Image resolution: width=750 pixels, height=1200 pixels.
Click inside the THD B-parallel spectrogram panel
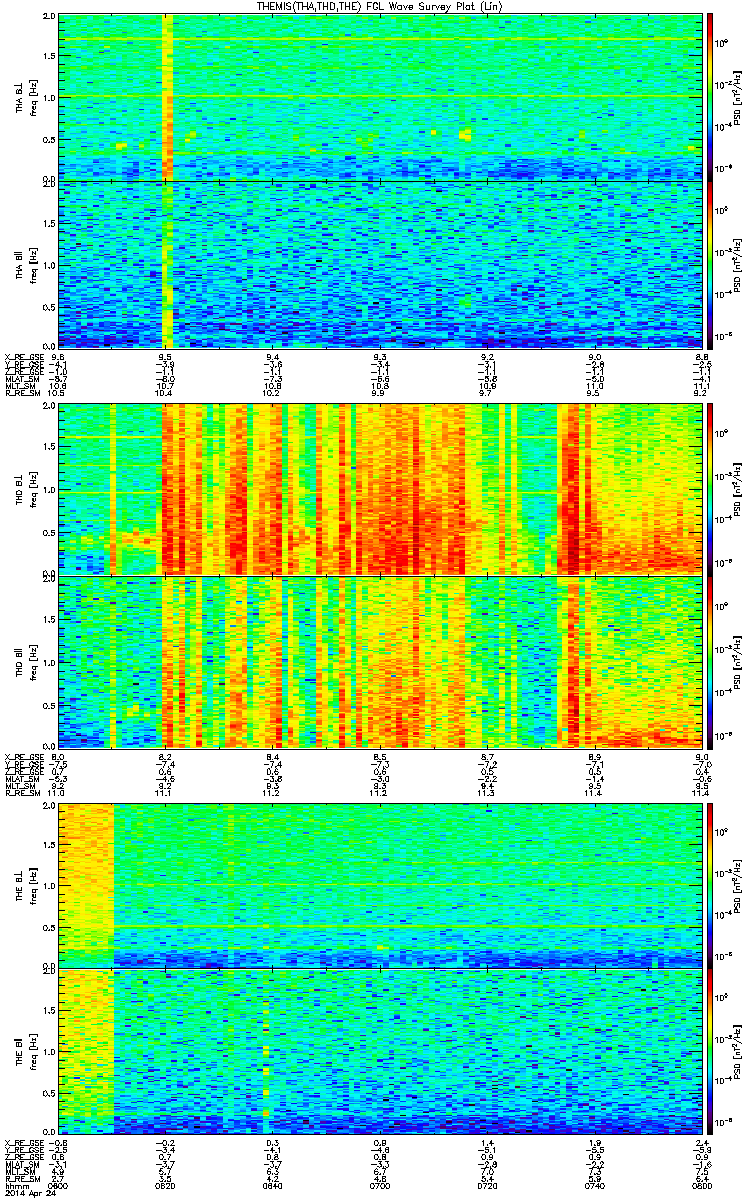[x=380, y=661]
